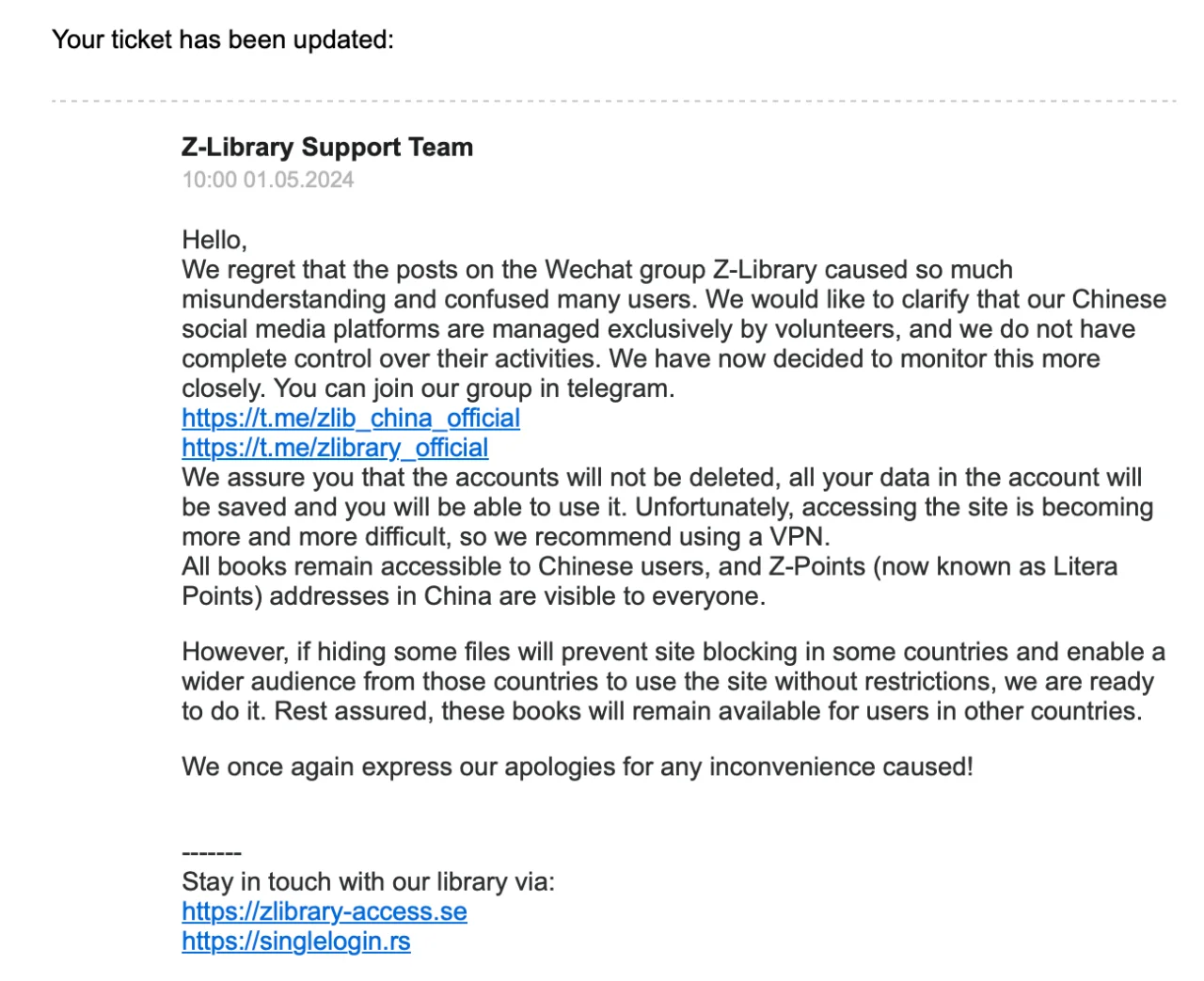Click the 10:00 01.05.2024 timestamp
1204x981 pixels.
(268, 180)
